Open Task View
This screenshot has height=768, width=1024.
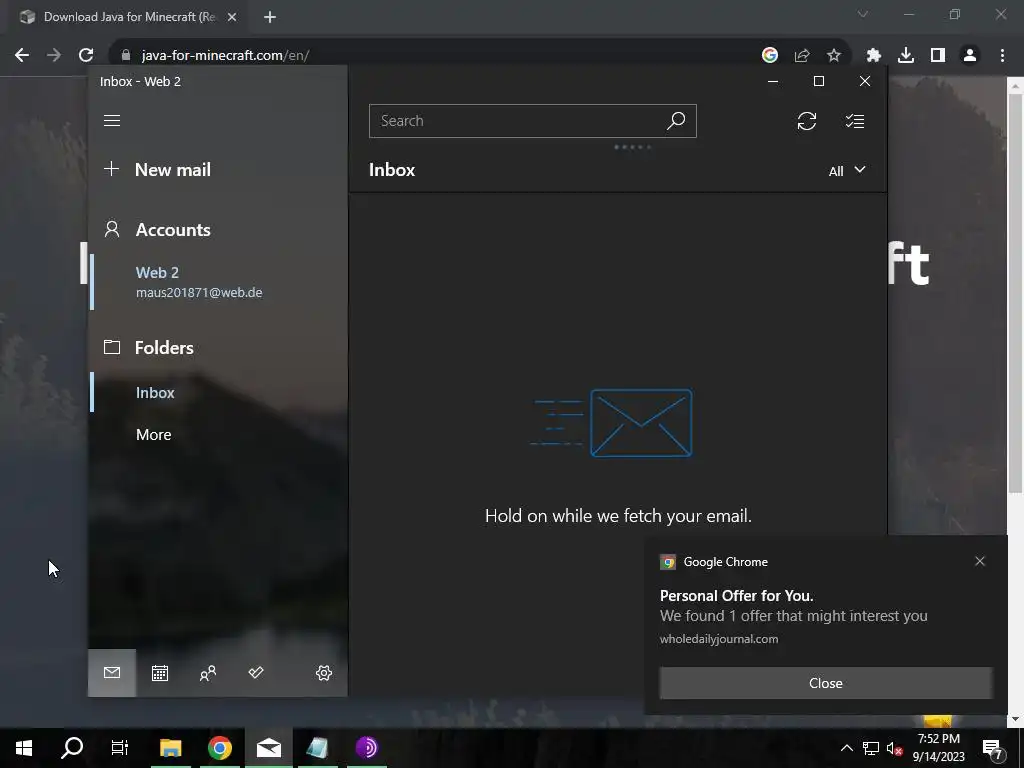click(x=120, y=748)
